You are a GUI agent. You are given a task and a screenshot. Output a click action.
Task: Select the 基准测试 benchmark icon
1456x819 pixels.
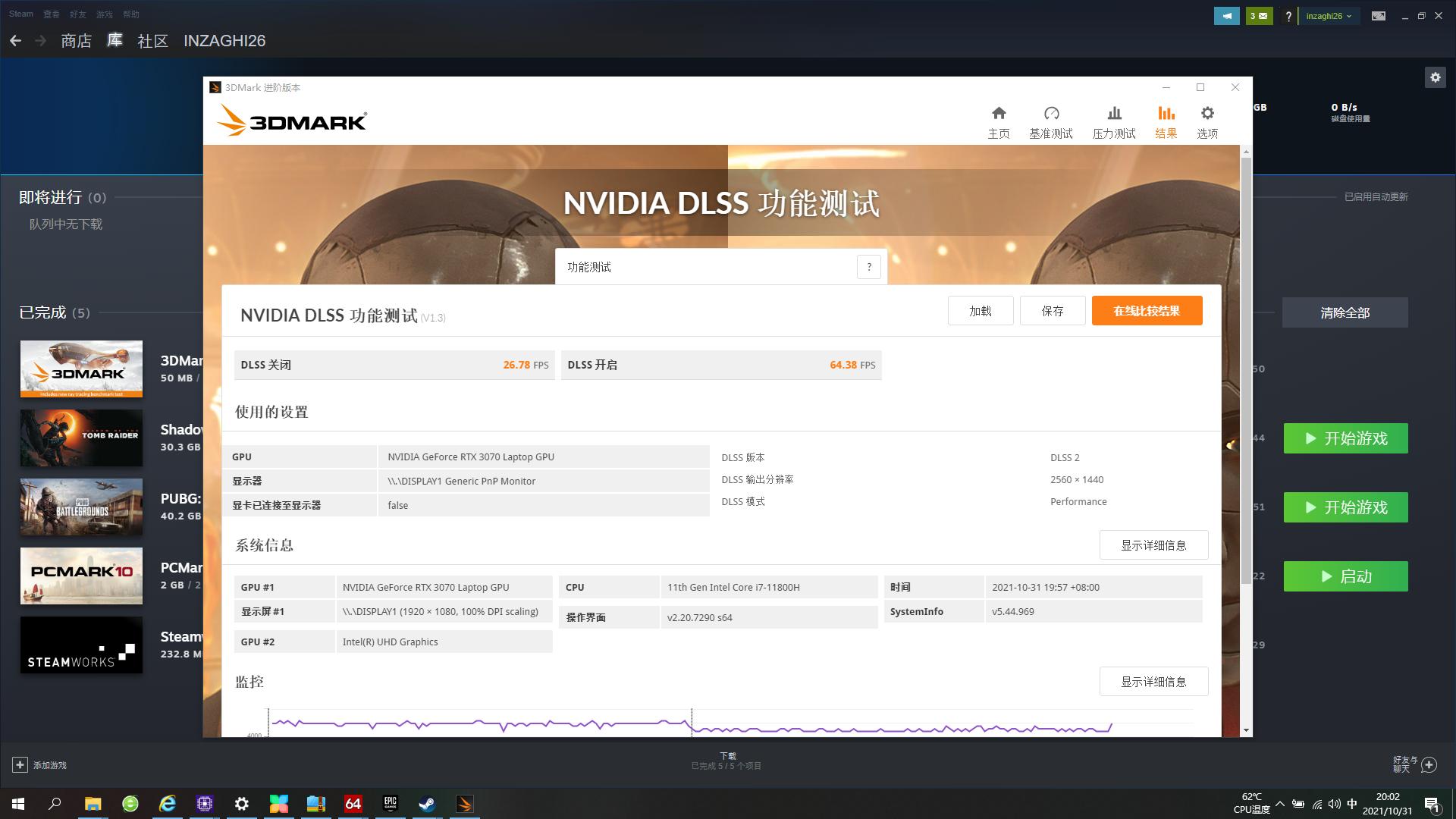(1051, 120)
